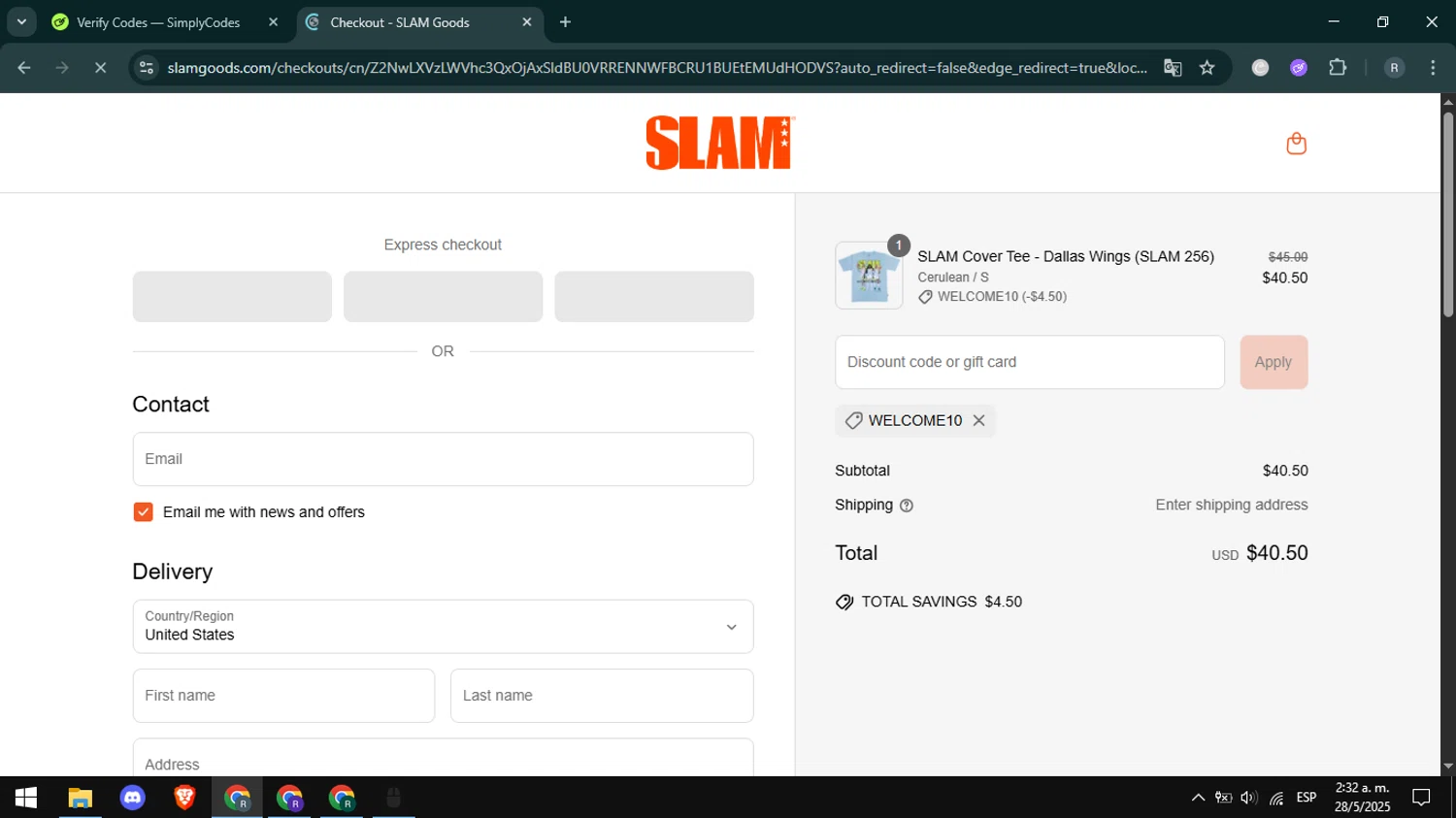Open the network Wi-Fi tray icon
The height and width of the screenshot is (818, 1456).
coord(1276,798)
